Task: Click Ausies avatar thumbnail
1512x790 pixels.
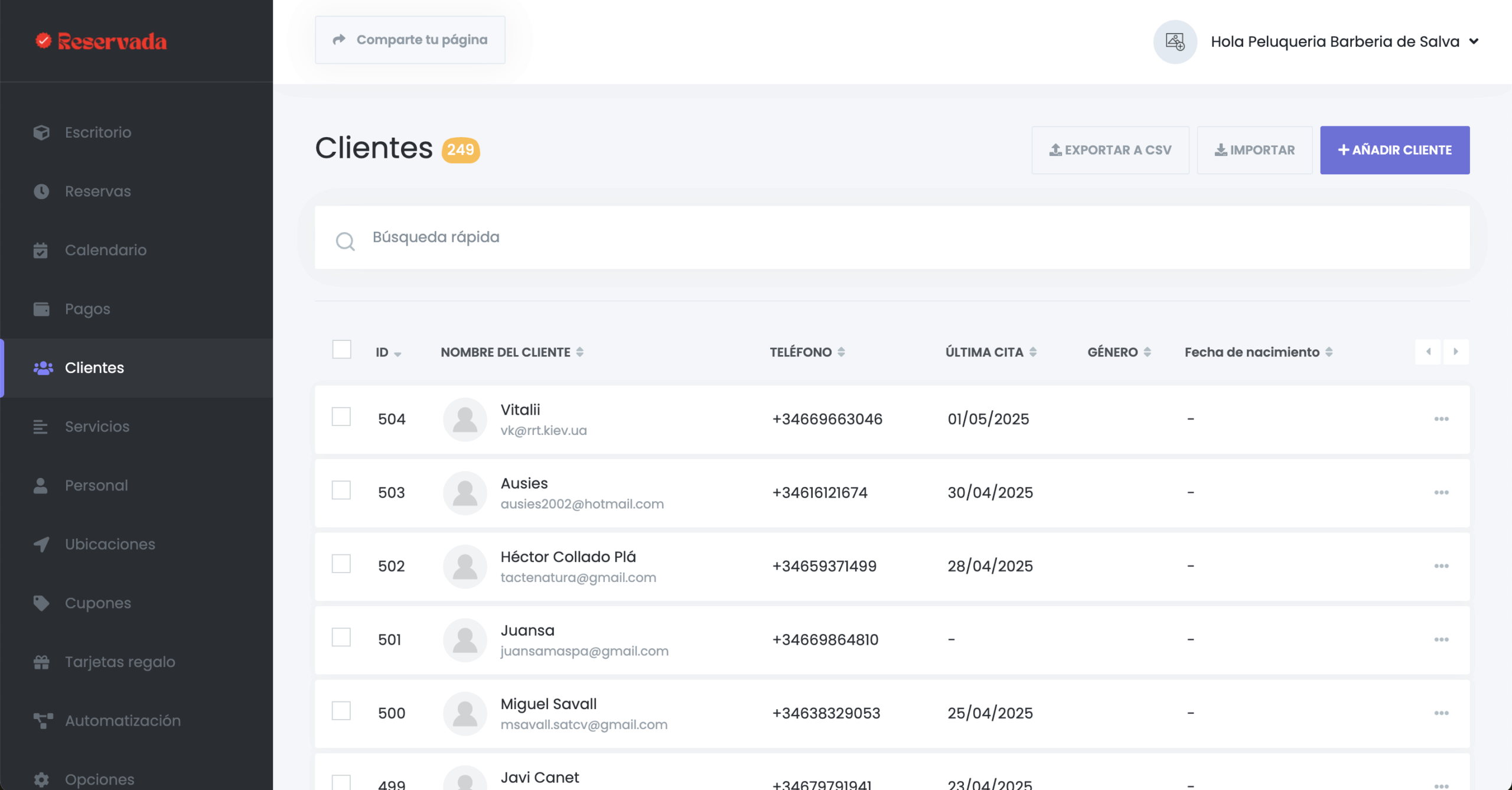Action: (x=465, y=493)
